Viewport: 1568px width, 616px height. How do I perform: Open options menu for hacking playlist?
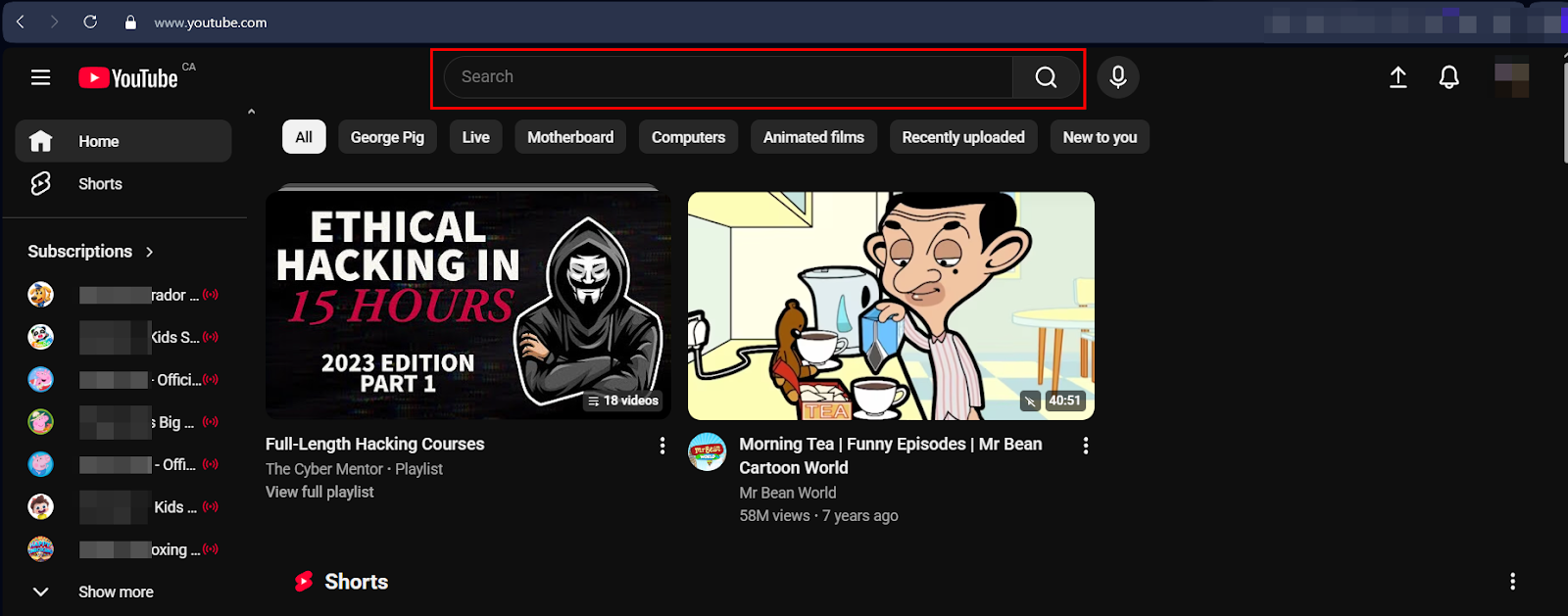(x=662, y=446)
